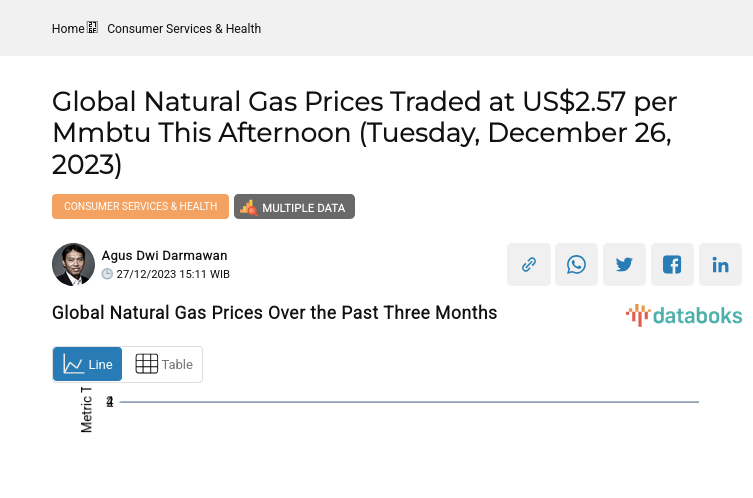Share the article on Twitter

tap(625, 265)
